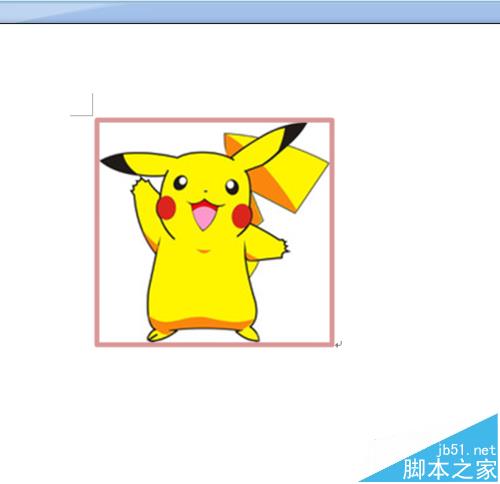
Task: Select the Pikachu picture in the document
Action: 214,232
